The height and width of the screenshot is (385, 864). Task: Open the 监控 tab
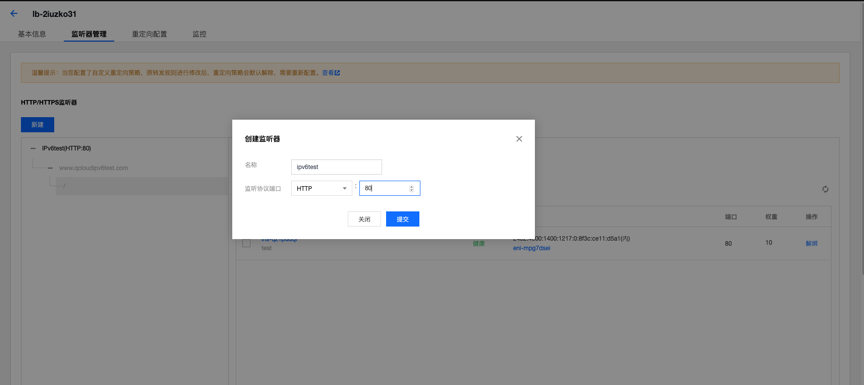(199, 34)
